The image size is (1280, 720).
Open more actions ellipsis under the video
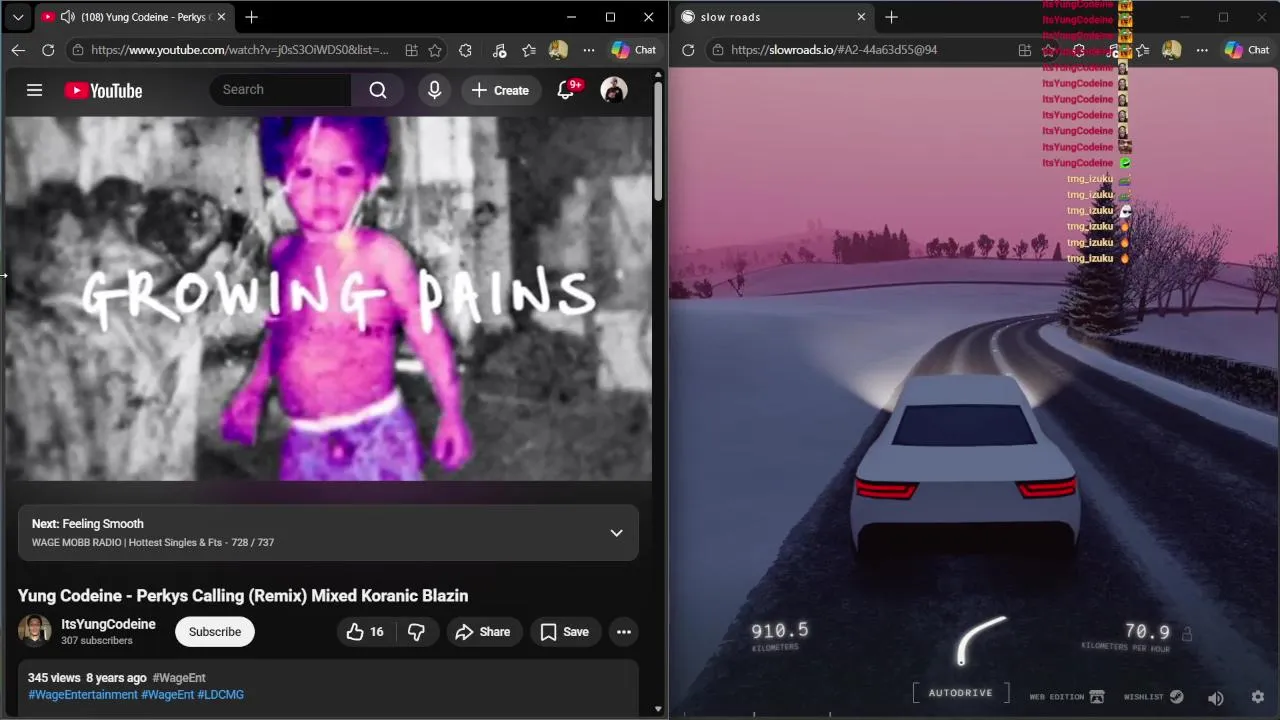click(624, 632)
